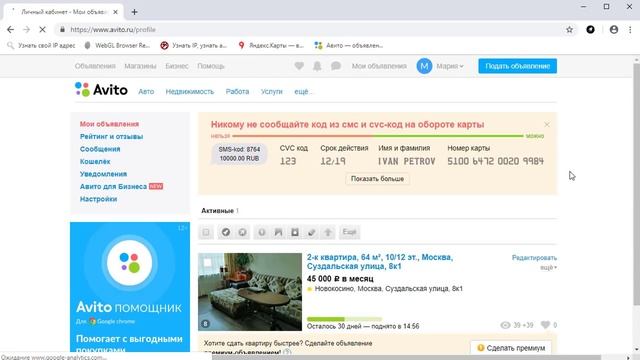The image size is (640, 360).
Task: Click the apartment photo thumbnail
Action: pyautogui.click(x=250, y=291)
